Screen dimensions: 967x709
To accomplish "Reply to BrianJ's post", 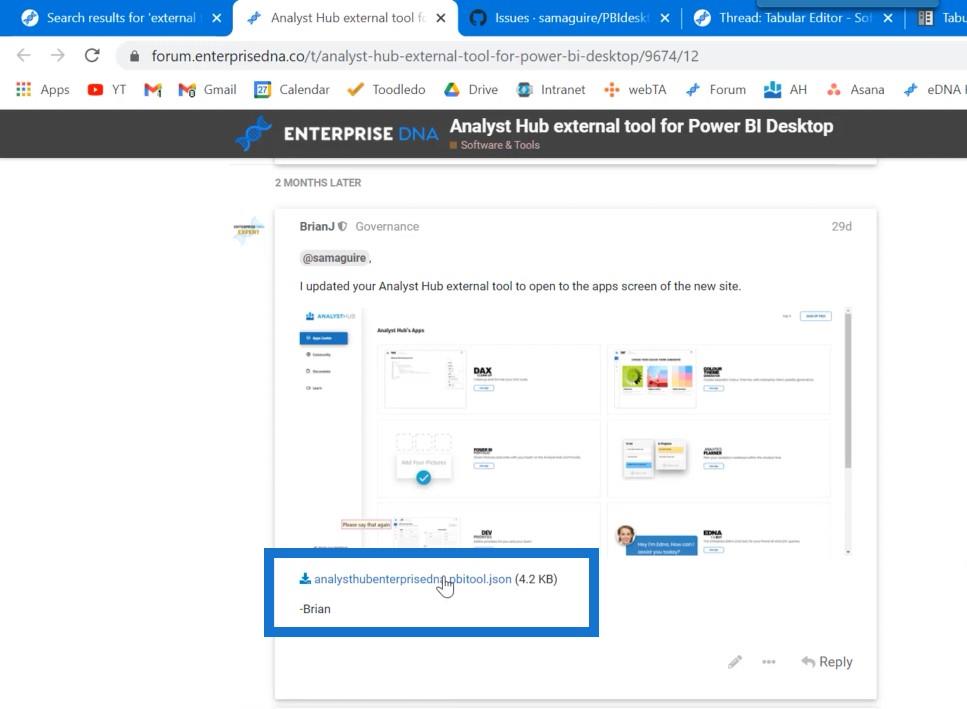I will pos(826,662).
